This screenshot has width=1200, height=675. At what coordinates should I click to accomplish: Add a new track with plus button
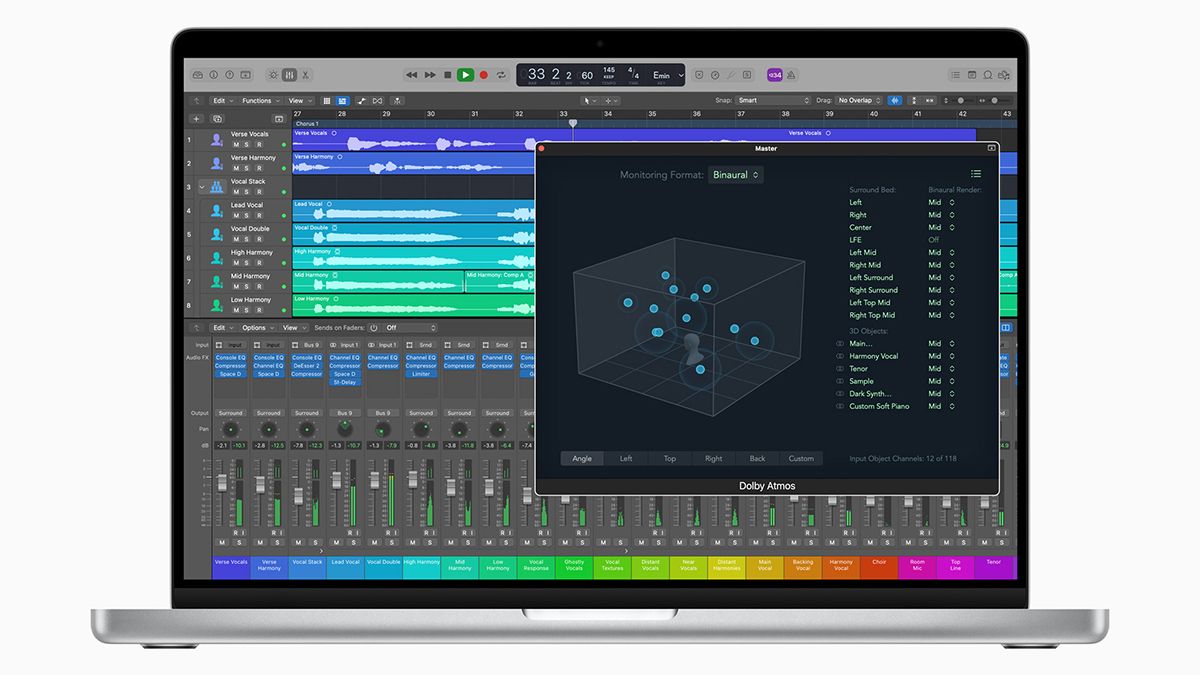tap(197, 118)
